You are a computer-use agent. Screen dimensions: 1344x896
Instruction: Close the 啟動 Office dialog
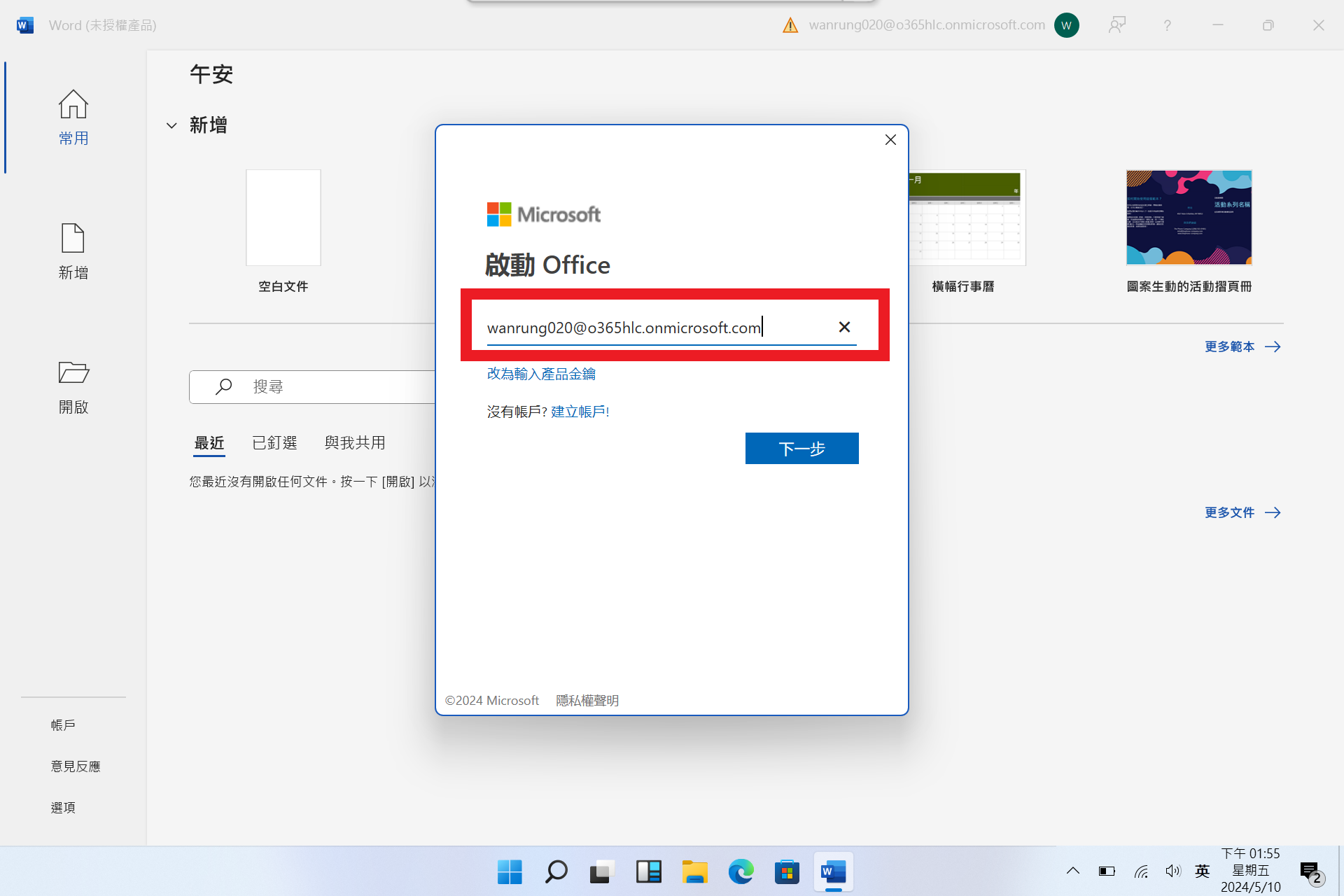tap(890, 140)
